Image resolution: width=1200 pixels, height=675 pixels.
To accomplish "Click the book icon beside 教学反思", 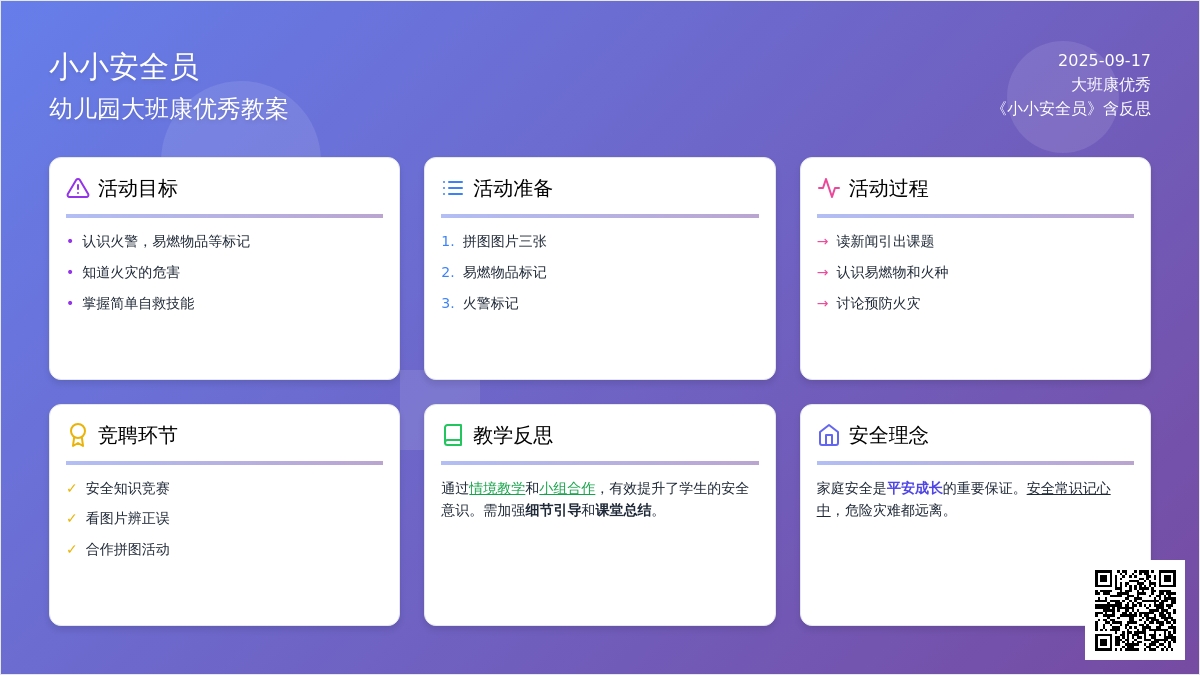I will (x=453, y=435).
